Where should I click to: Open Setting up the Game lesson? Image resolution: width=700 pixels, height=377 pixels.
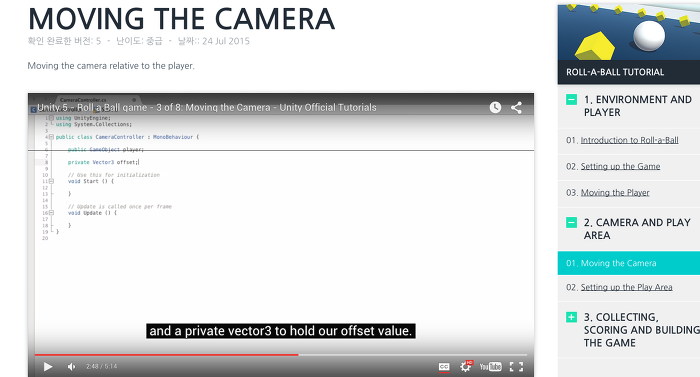click(x=620, y=167)
